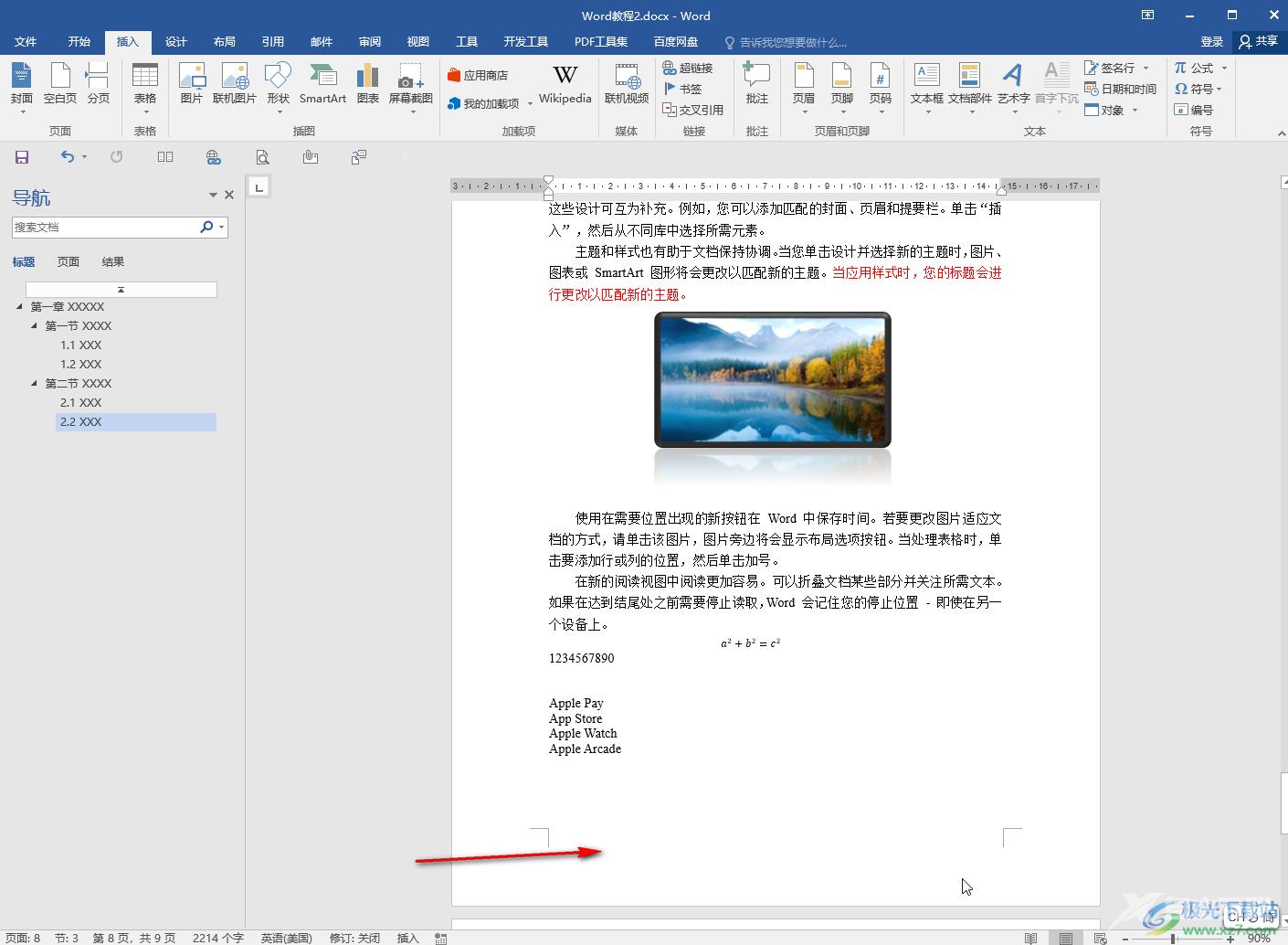Image resolution: width=1288 pixels, height=945 pixels.
Task: Click the tab stop selector above ruler
Action: pyautogui.click(x=259, y=187)
